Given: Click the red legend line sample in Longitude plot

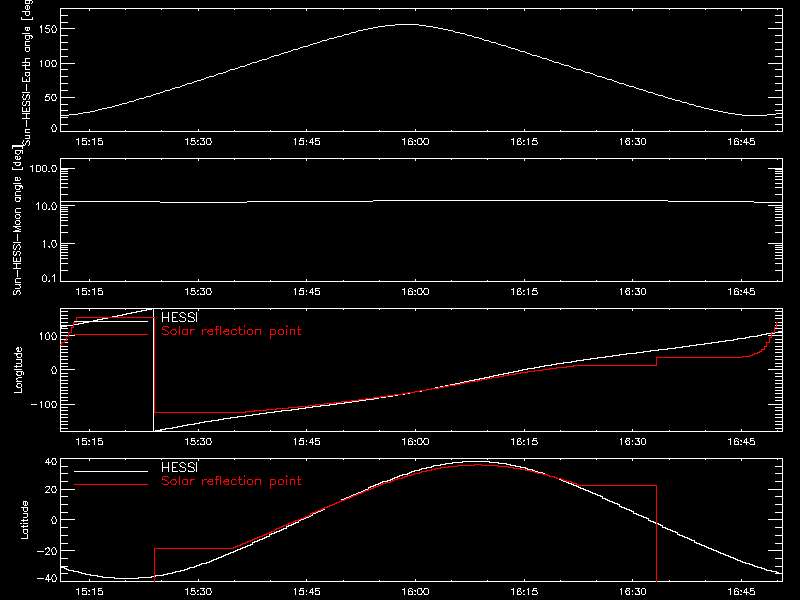Looking at the screenshot, I should (x=111, y=335).
